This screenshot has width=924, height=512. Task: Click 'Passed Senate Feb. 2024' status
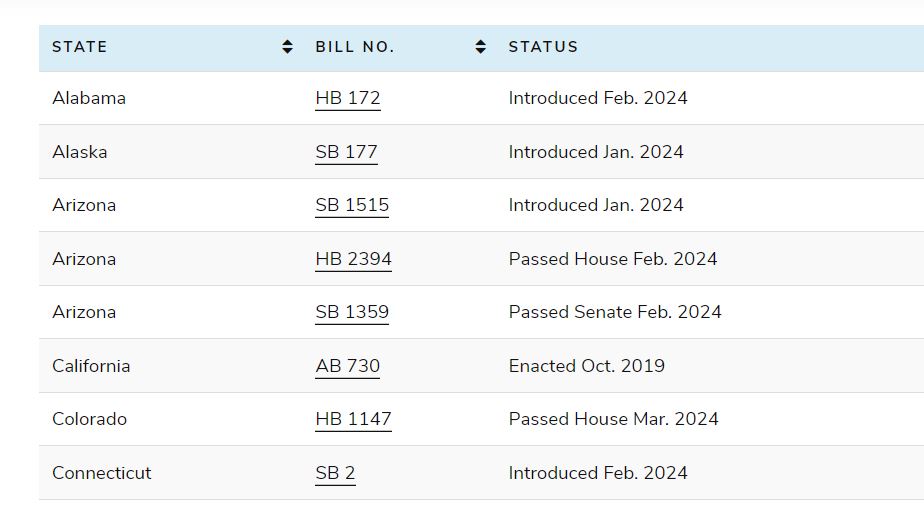pyautogui.click(x=615, y=312)
